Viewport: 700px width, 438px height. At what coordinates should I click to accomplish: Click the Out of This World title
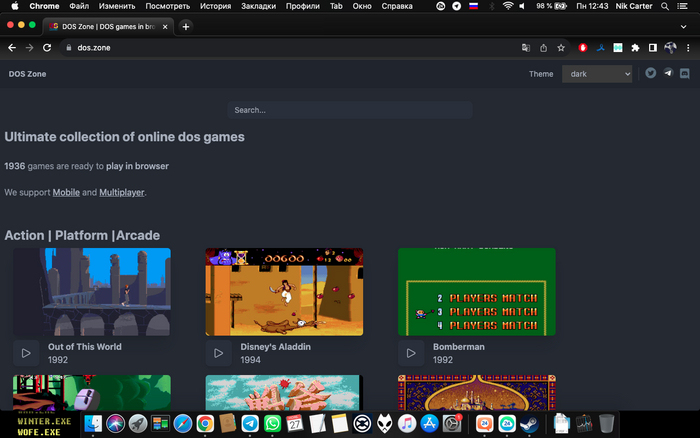[x=84, y=346]
